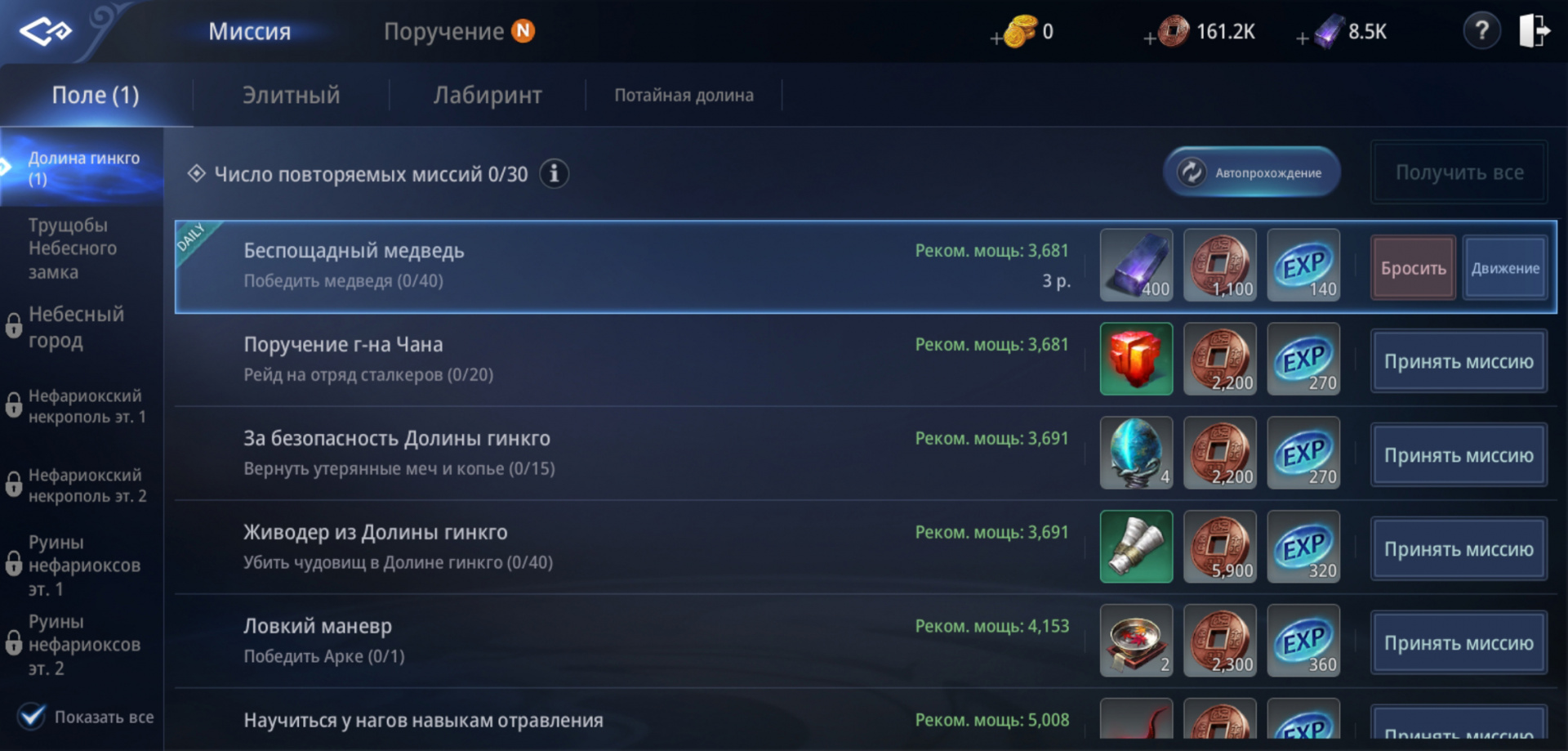Viewport: 1568px width, 751px height.
Task: Open the Потайная долина tab
Action: 684,96
